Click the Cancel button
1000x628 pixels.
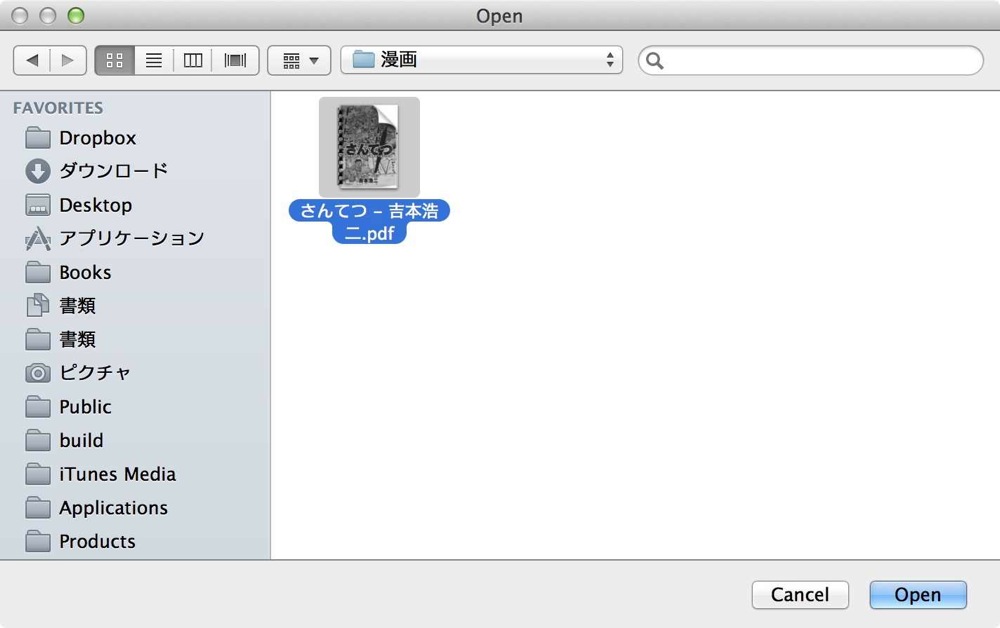pyautogui.click(x=800, y=595)
